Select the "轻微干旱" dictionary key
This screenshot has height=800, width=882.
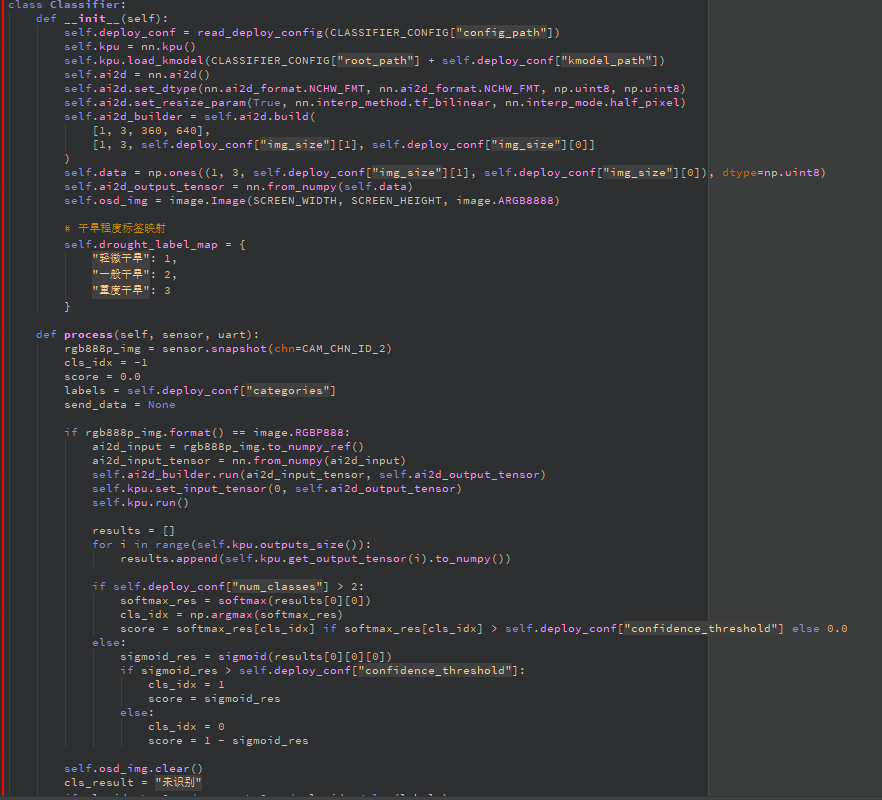120,258
